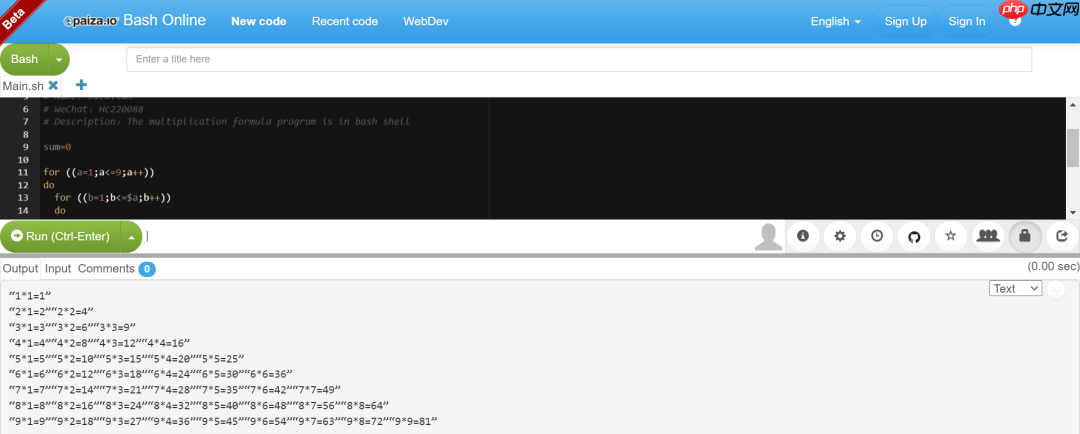Click the Sign In button

point(967,21)
